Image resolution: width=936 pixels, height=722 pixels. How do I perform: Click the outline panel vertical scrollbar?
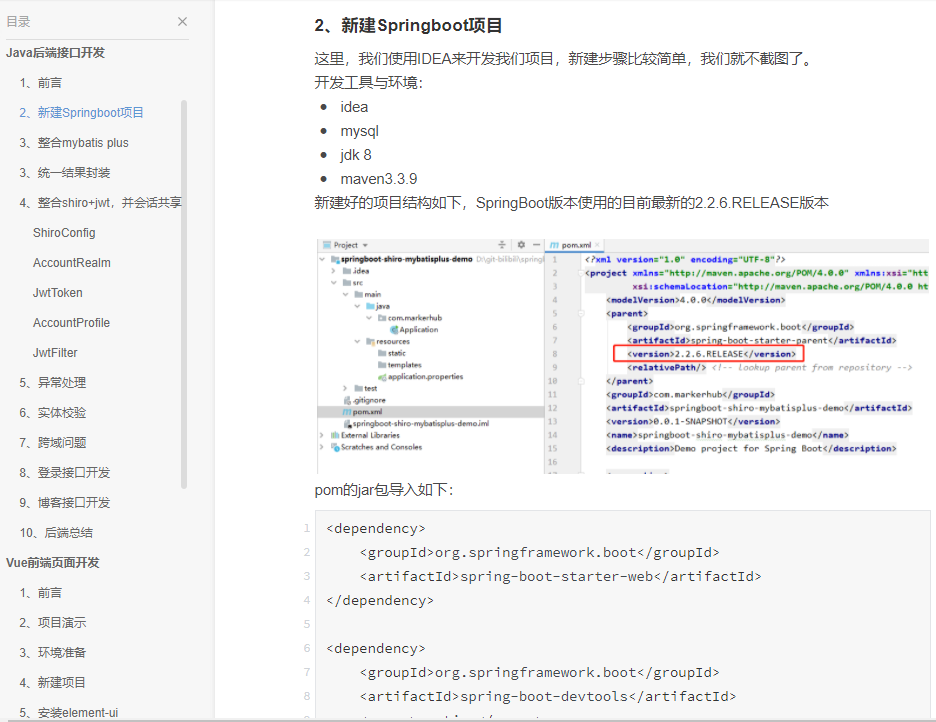(x=184, y=295)
